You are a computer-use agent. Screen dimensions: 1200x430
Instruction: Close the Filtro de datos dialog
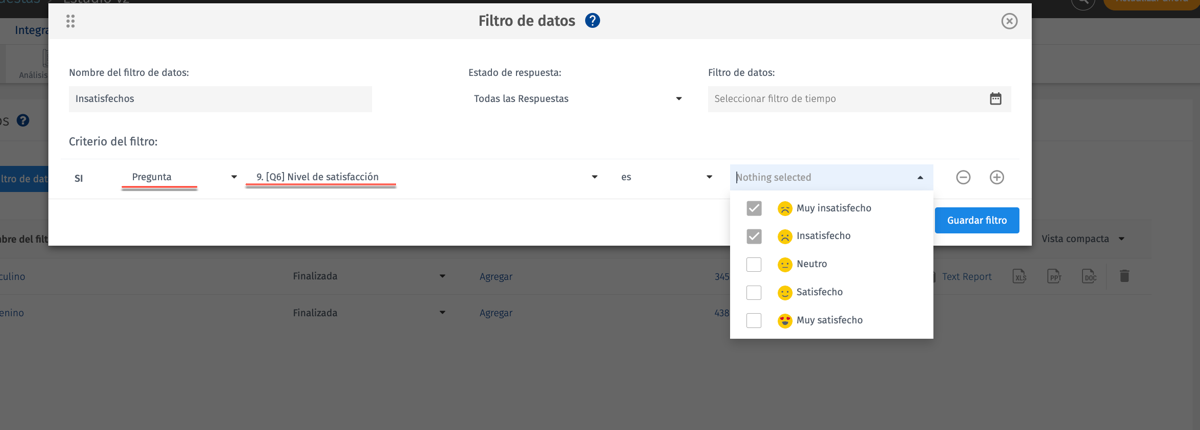(x=1009, y=21)
